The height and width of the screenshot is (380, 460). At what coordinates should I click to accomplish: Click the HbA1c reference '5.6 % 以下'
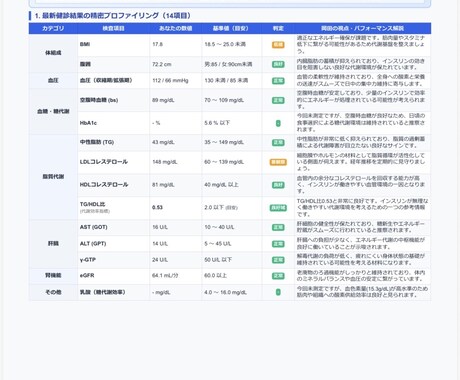click(x=217, y=123)
